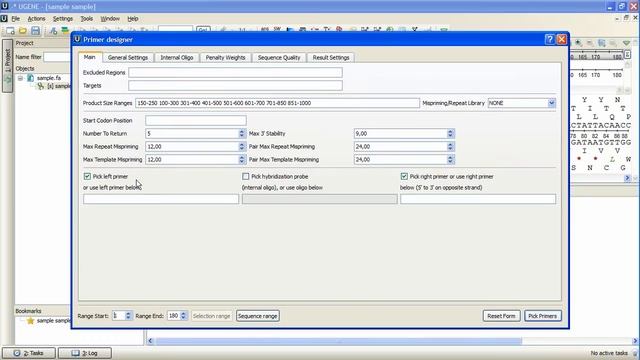Click the help question mark in Primer designer
This screenshot has height=360, width=640.
point(549,39)
